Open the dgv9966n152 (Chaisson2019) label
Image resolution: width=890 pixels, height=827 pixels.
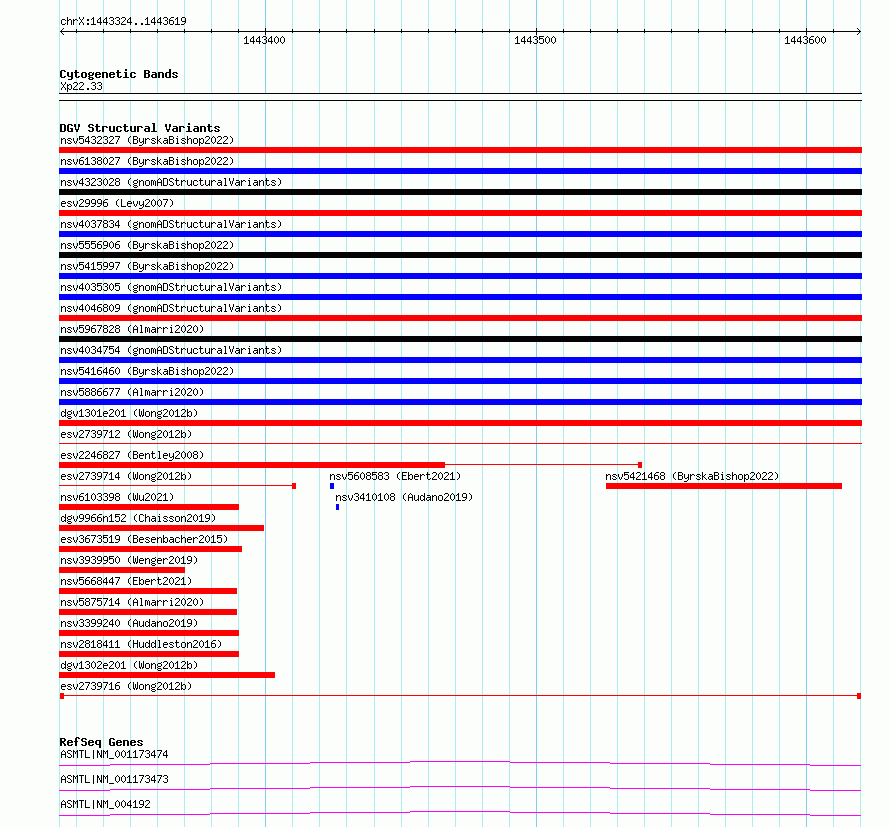click(138, 518)
